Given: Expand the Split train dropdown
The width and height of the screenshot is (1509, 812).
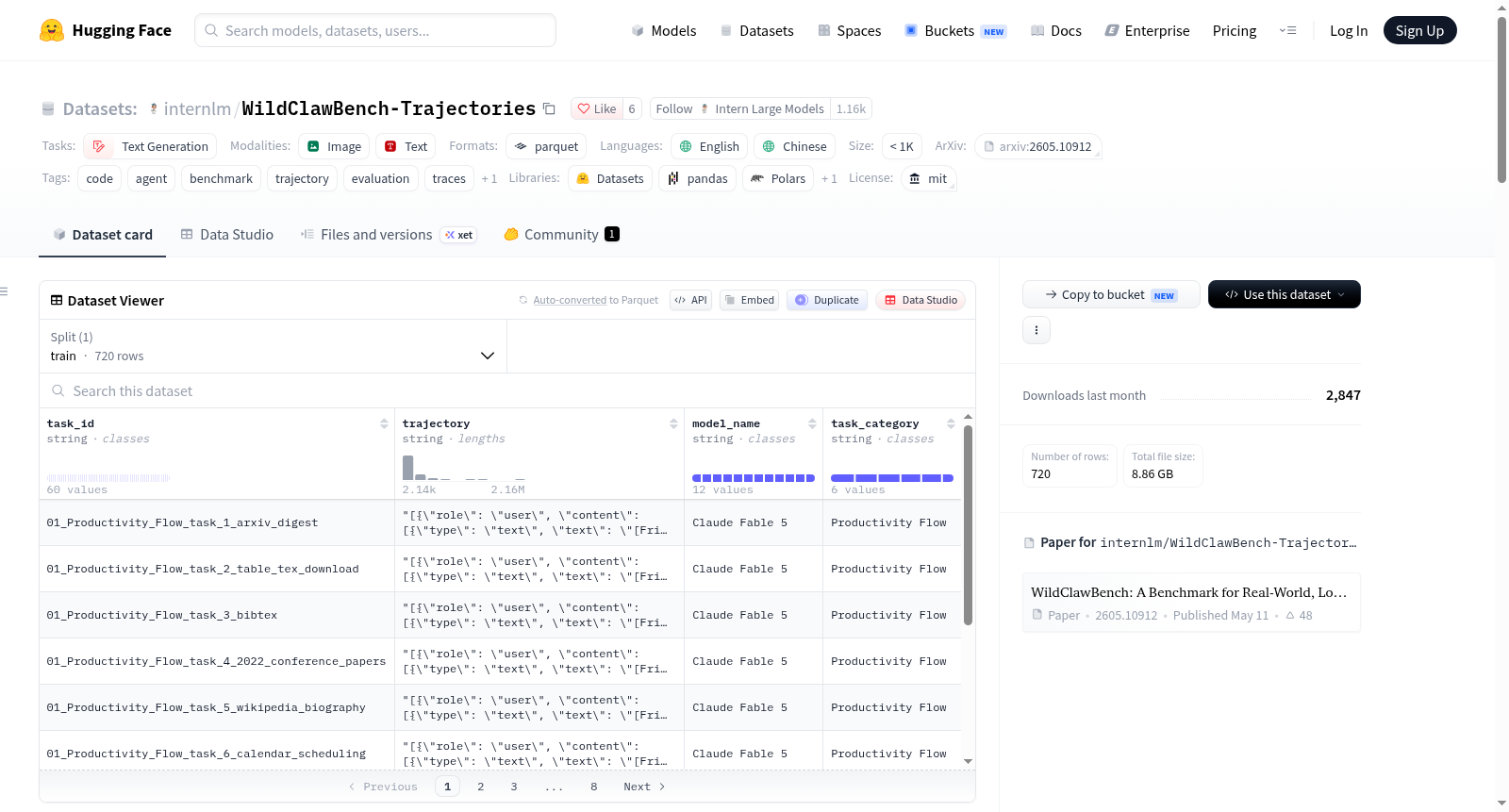Looking at the screenshot, I should tap(273, 346).
